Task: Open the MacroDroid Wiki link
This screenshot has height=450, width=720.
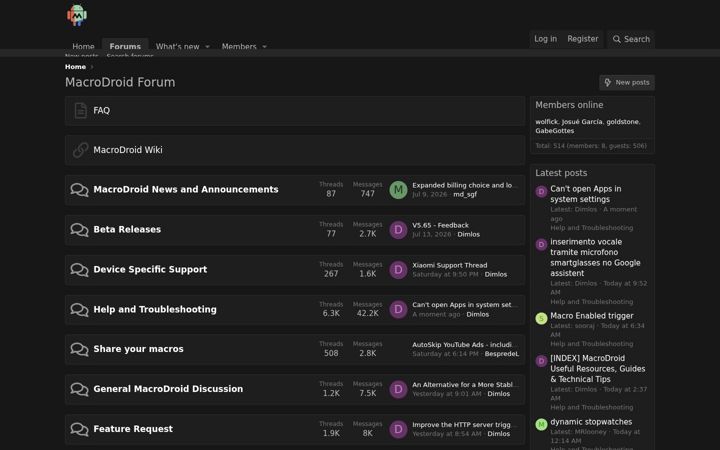Action: tap(128, 150)
